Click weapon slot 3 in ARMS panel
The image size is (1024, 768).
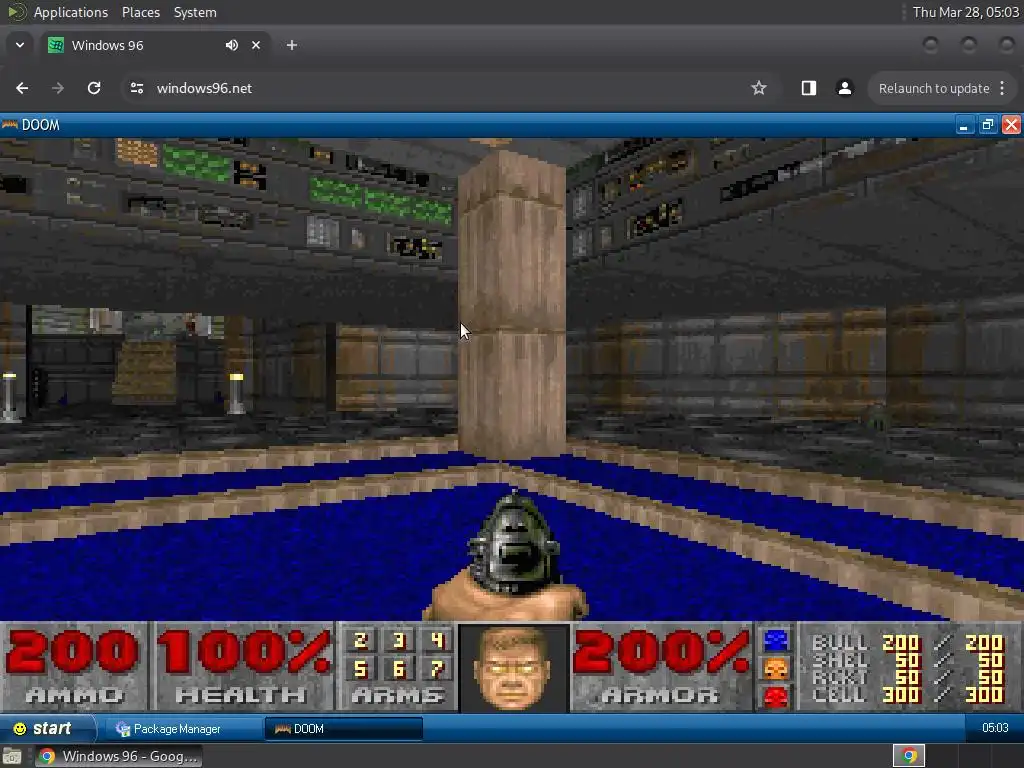click(x=399, y=641)
